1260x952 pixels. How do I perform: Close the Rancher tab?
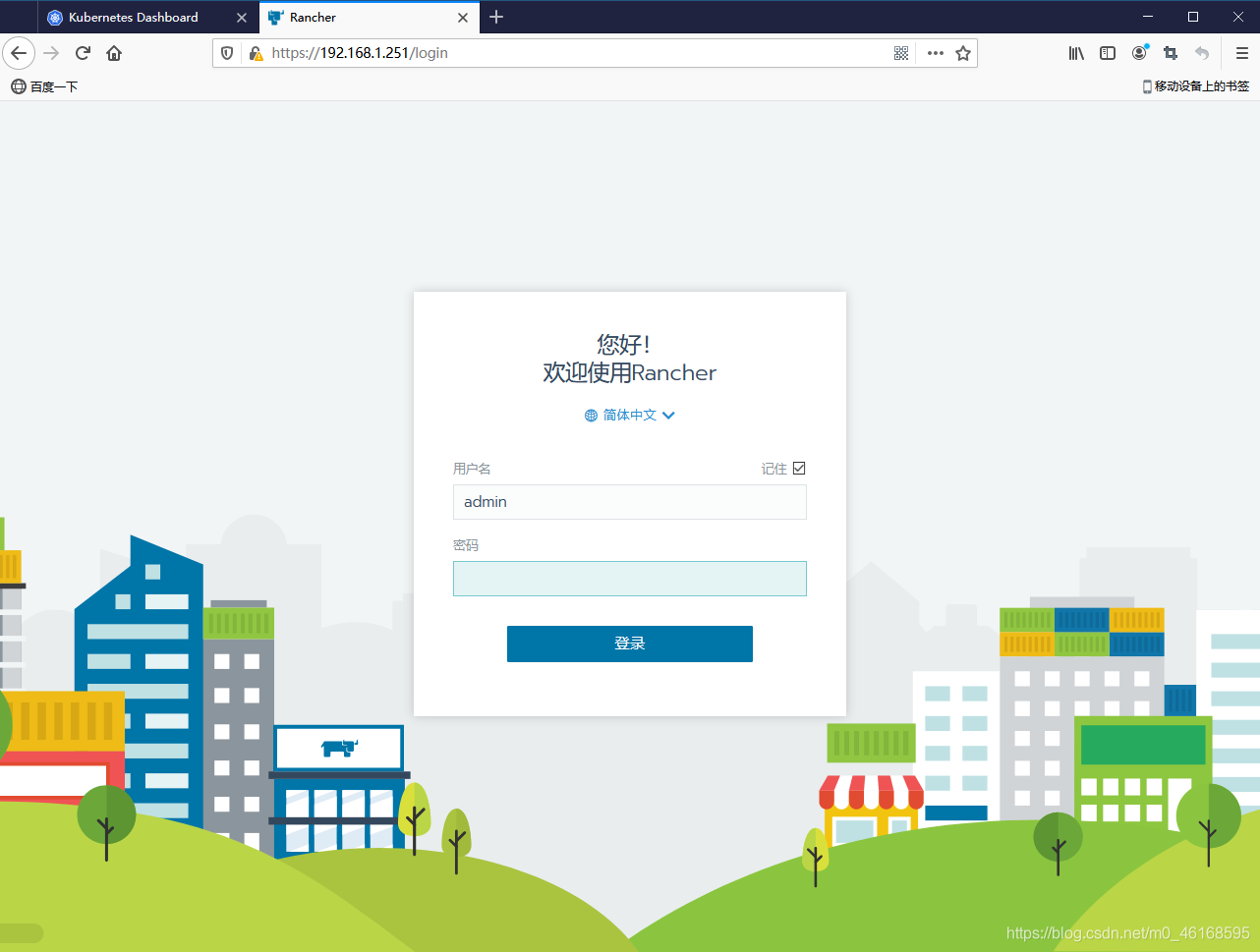[x=463, y=18]
